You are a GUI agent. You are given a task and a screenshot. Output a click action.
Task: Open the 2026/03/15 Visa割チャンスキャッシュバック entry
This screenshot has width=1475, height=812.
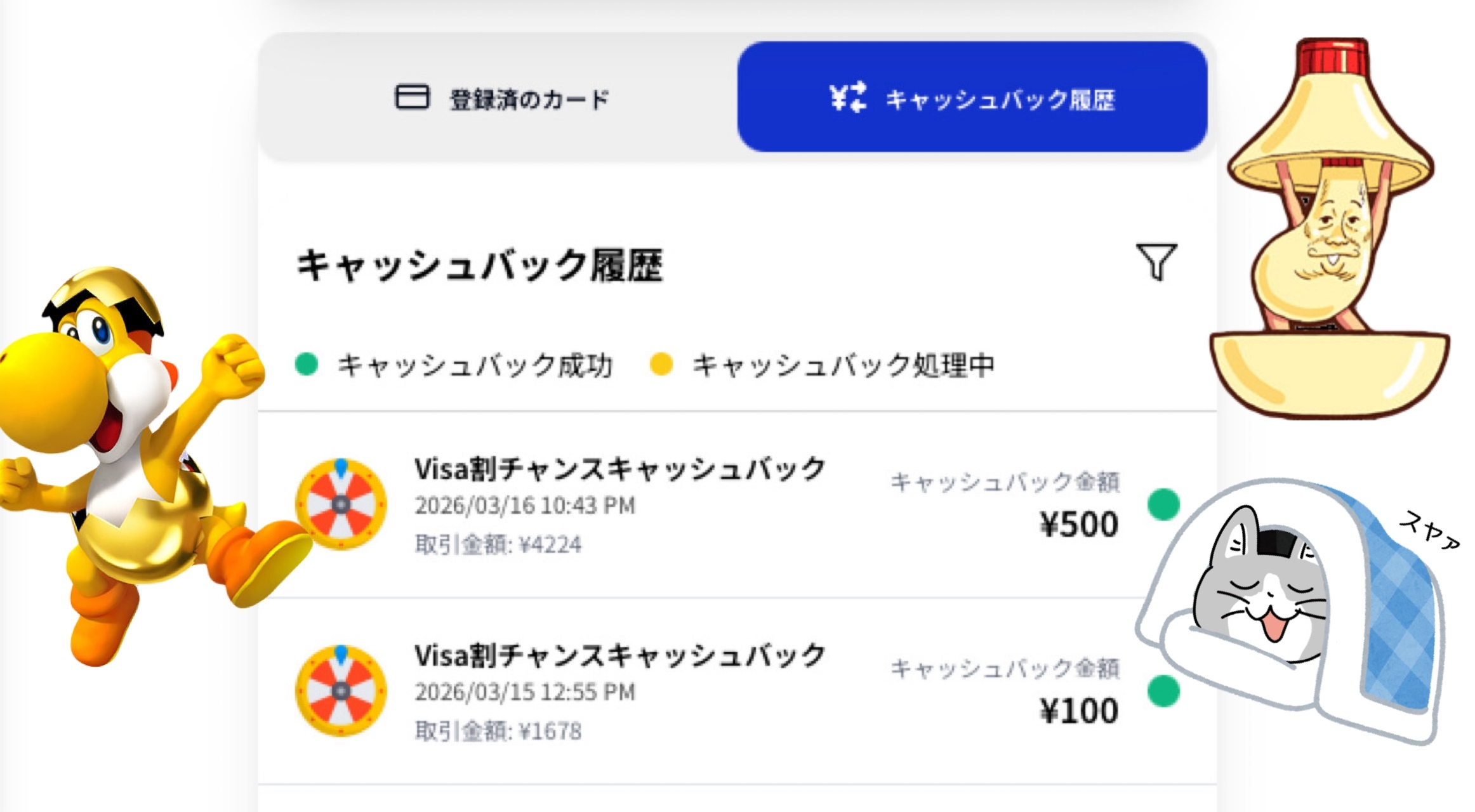point(619,656)
